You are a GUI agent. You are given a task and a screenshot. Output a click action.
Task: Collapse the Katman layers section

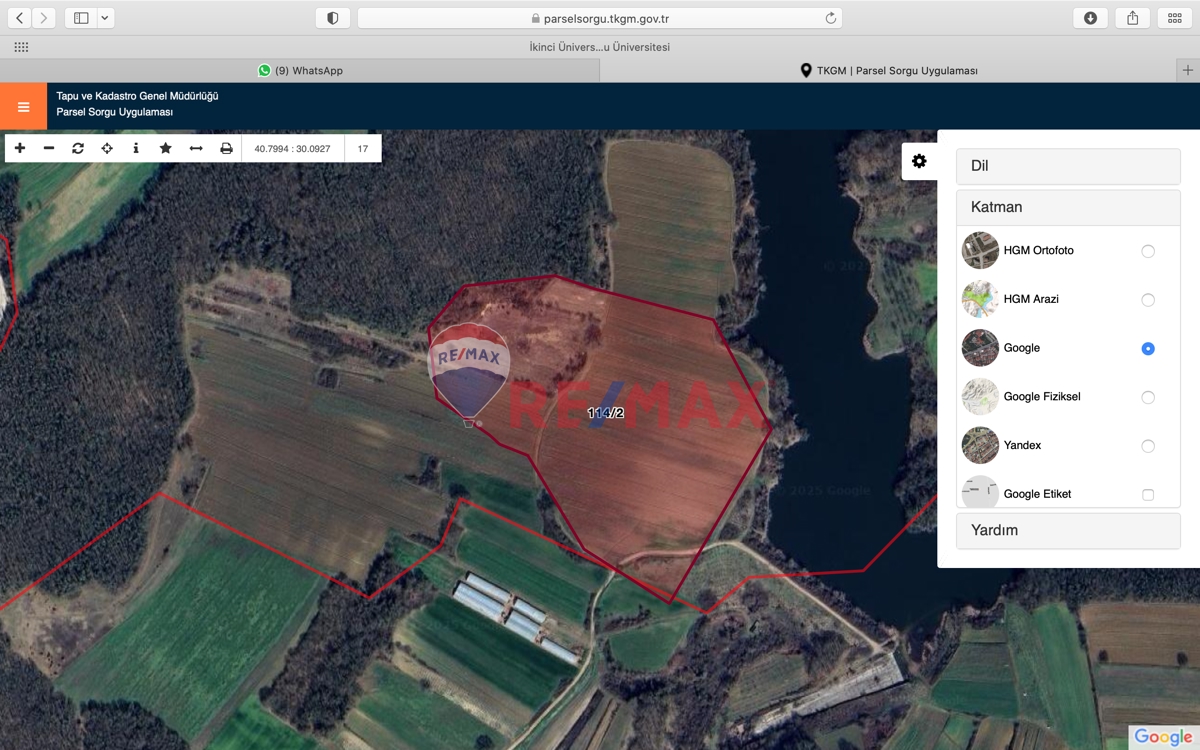coord(1068,207)
